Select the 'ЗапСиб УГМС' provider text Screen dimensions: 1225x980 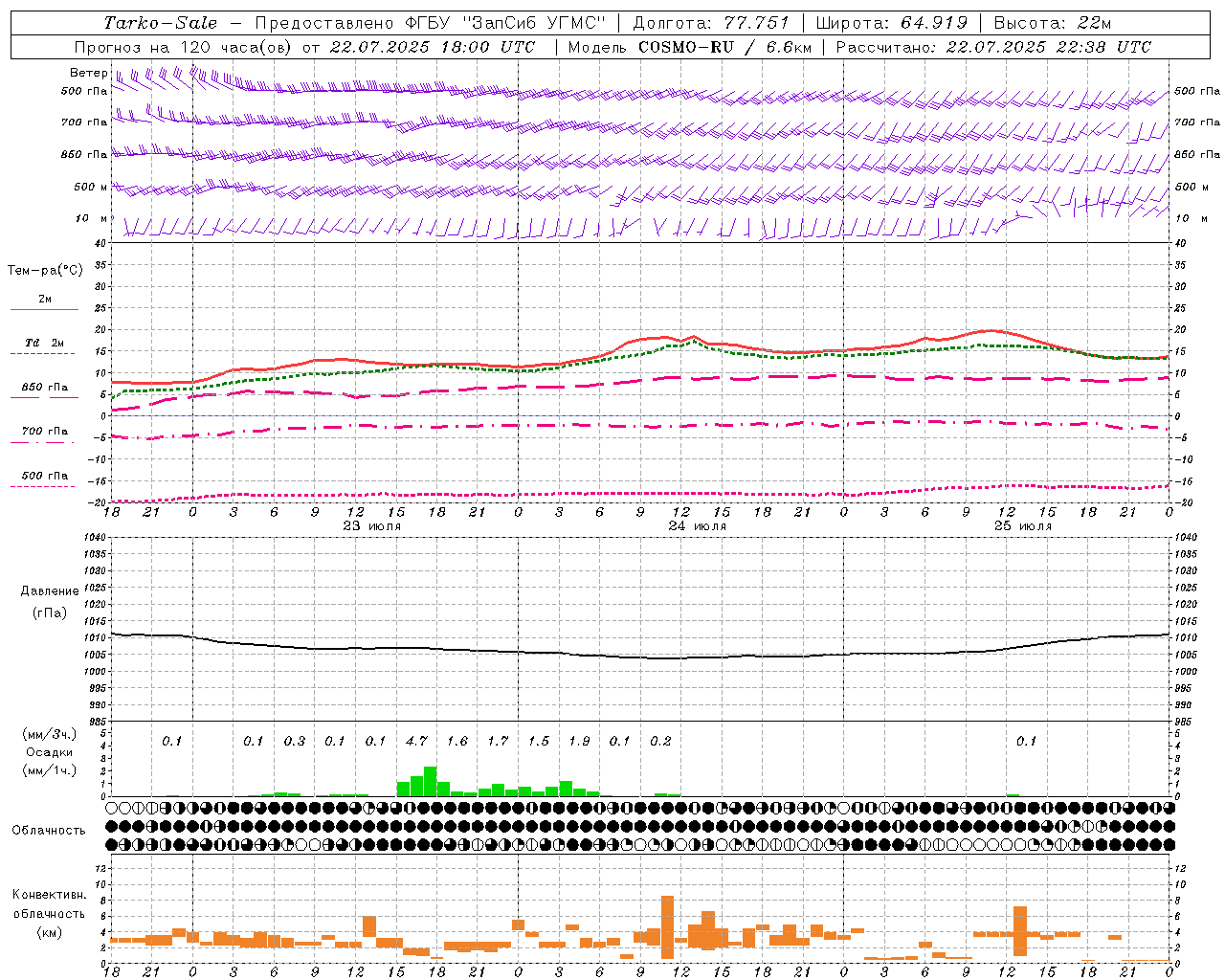[535, 23]
